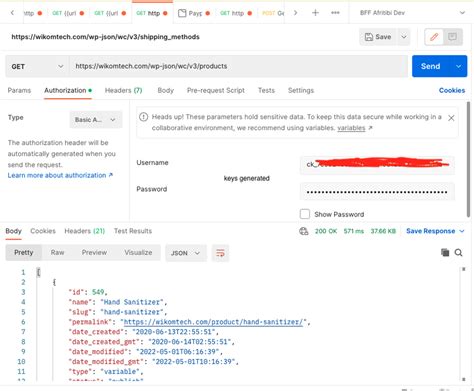Switch to the Params tab
Viewport: 474px width, 391px height.
tap(19, 90)
